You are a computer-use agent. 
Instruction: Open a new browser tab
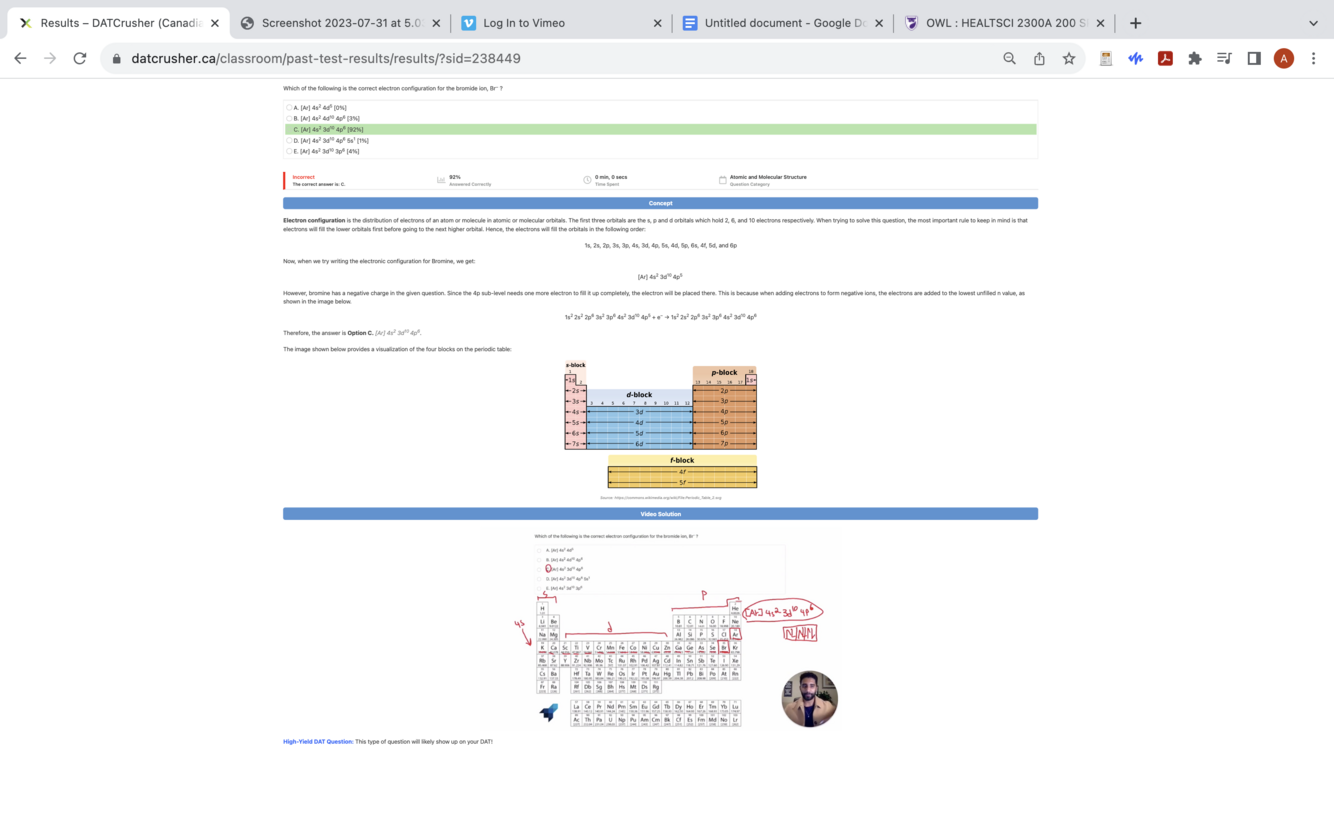click(x=1135, y=23)
